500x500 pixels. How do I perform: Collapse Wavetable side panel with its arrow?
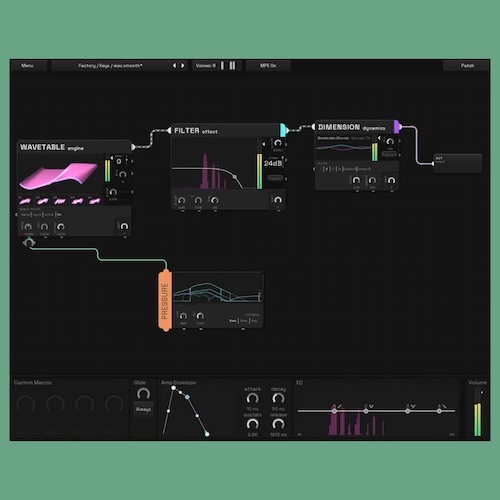112,158
